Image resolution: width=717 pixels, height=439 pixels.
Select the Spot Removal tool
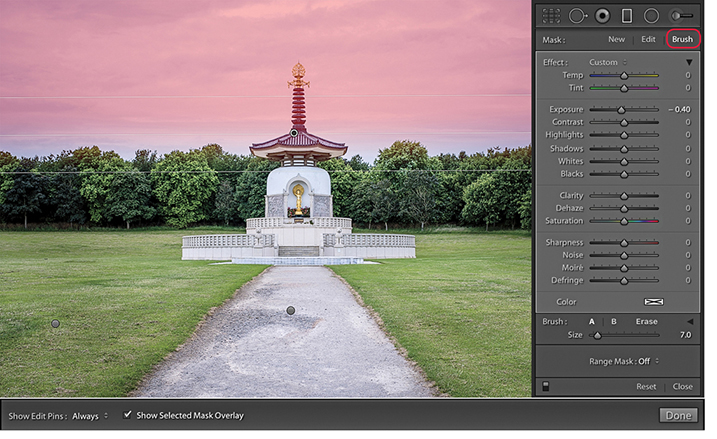(577, 16)
